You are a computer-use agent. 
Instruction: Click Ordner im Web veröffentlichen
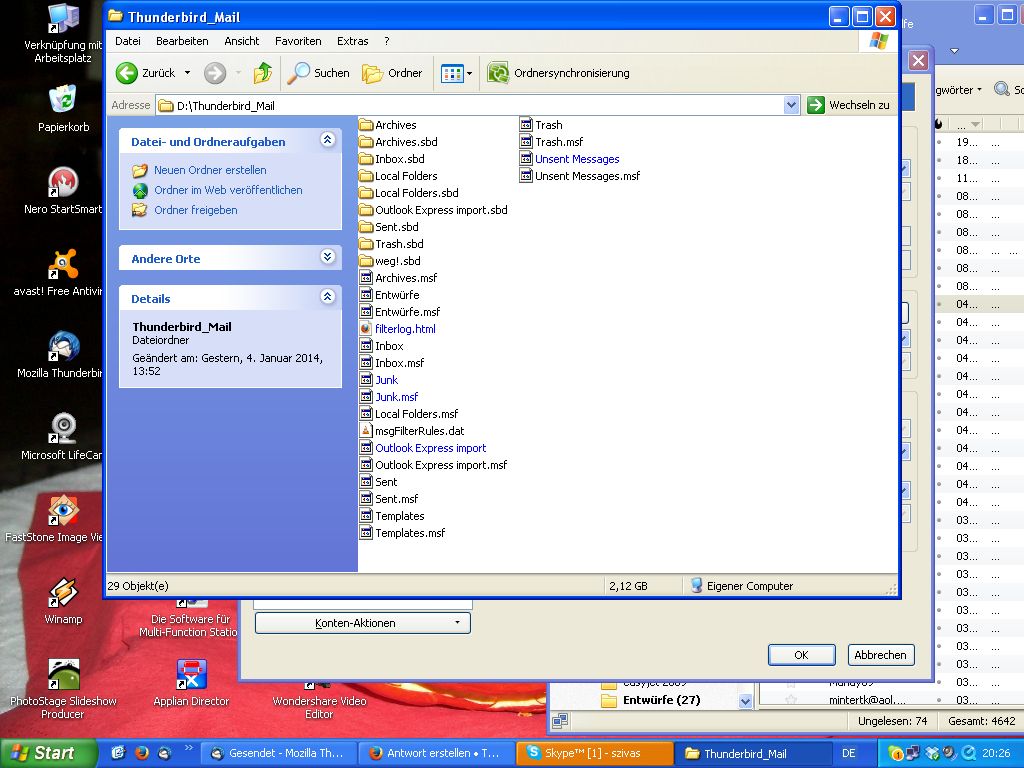(x=228, y=190)
